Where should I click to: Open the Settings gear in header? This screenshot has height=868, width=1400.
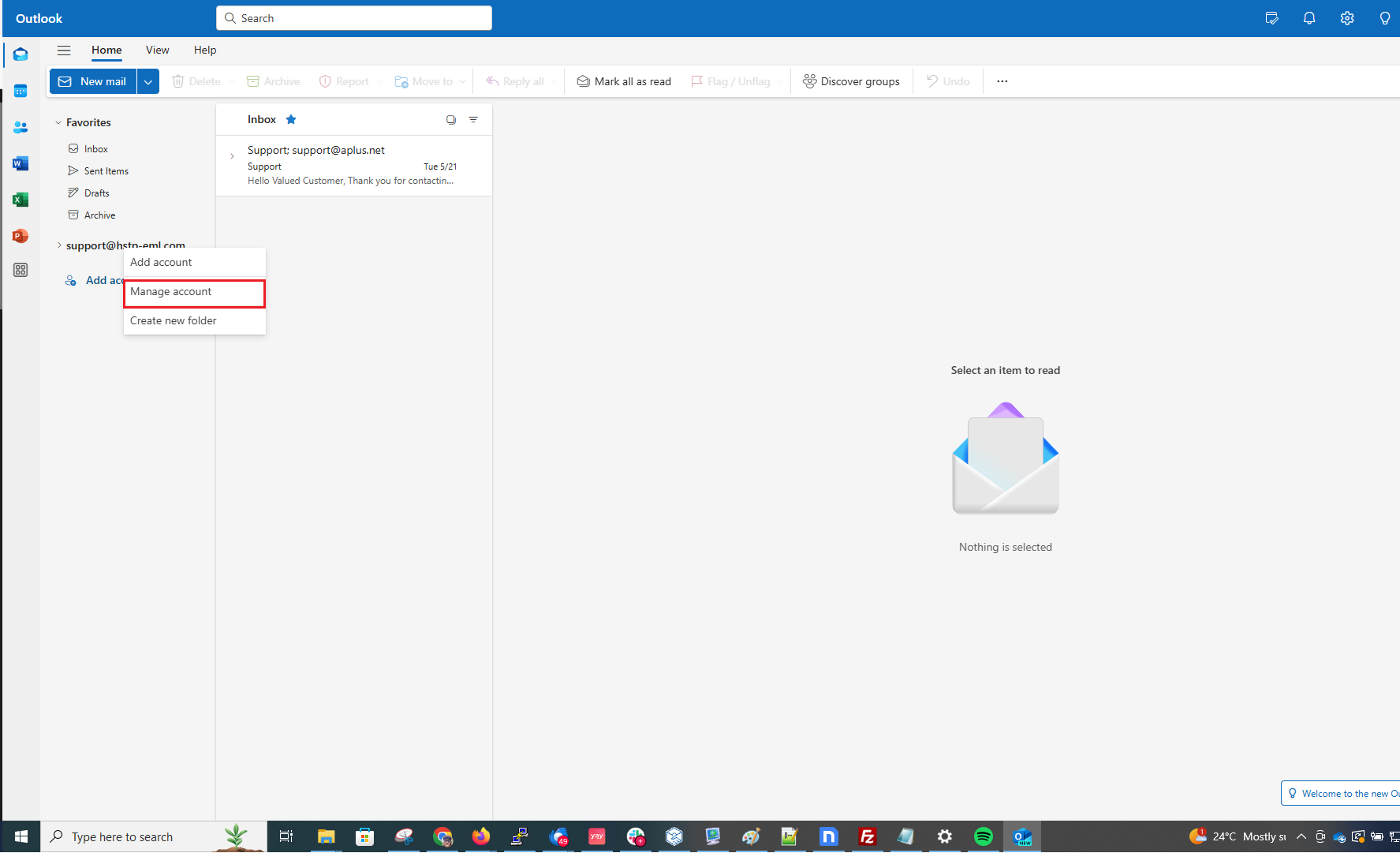coord(1347,18)
